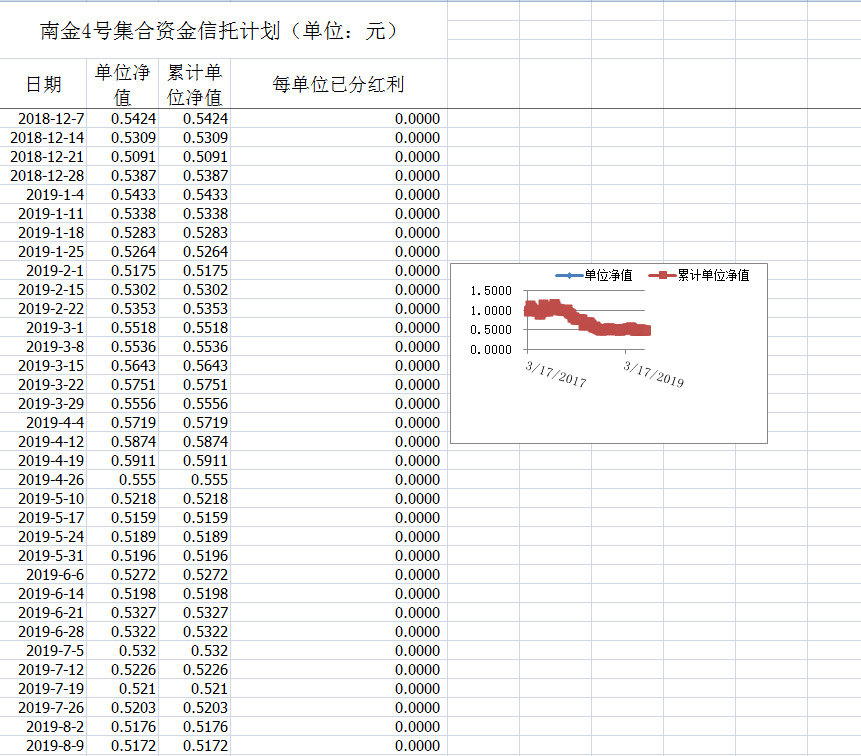Select 累计单位净值 value 0.5874 for 2019-4-12
The height and width of the screenshot is (756, 861).
pos(194,441)
